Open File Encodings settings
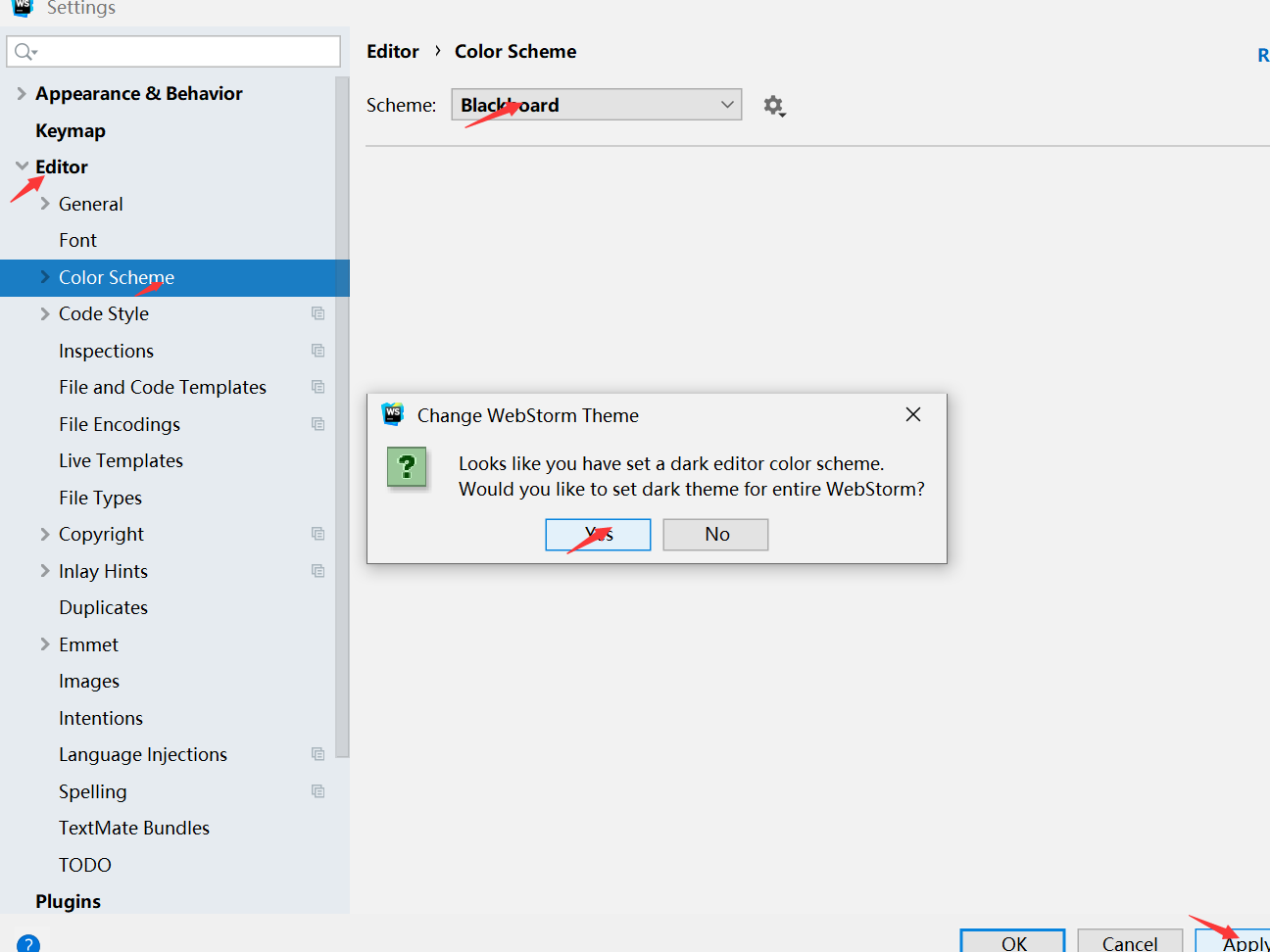The height and width of the screenshot is (952, 1270). 120,424
